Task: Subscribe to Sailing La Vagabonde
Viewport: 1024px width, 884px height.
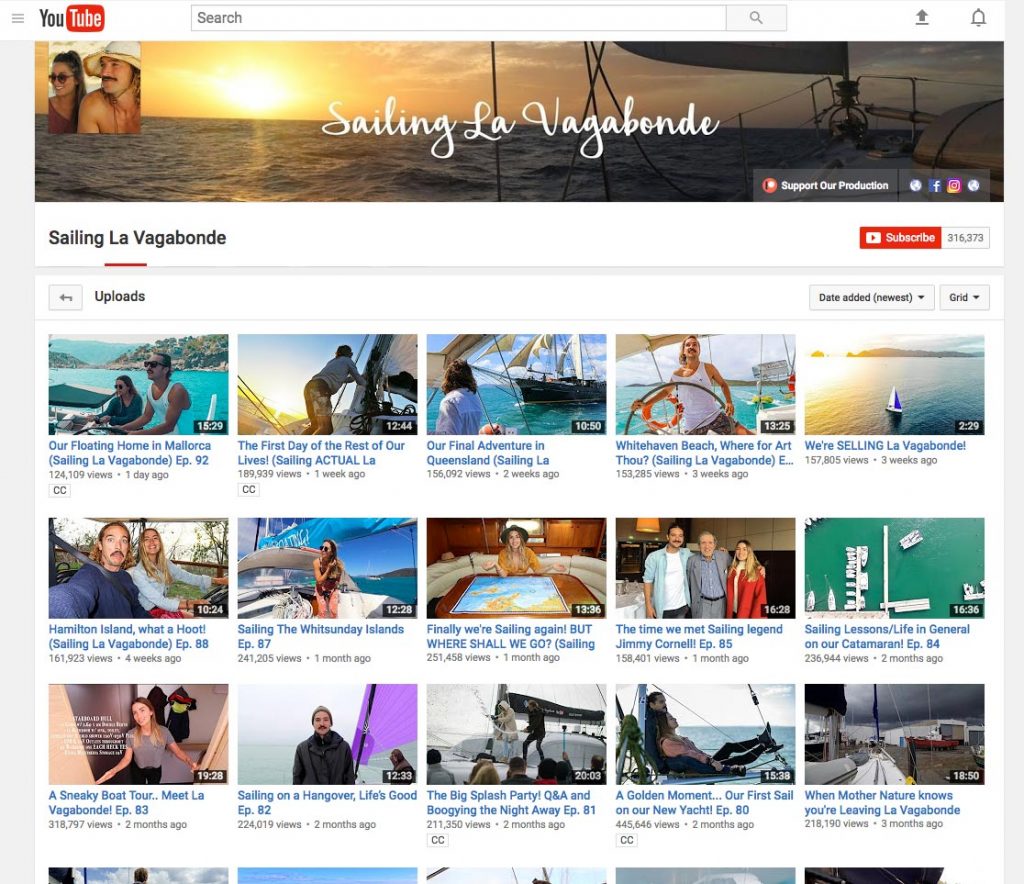Action: 900,238
